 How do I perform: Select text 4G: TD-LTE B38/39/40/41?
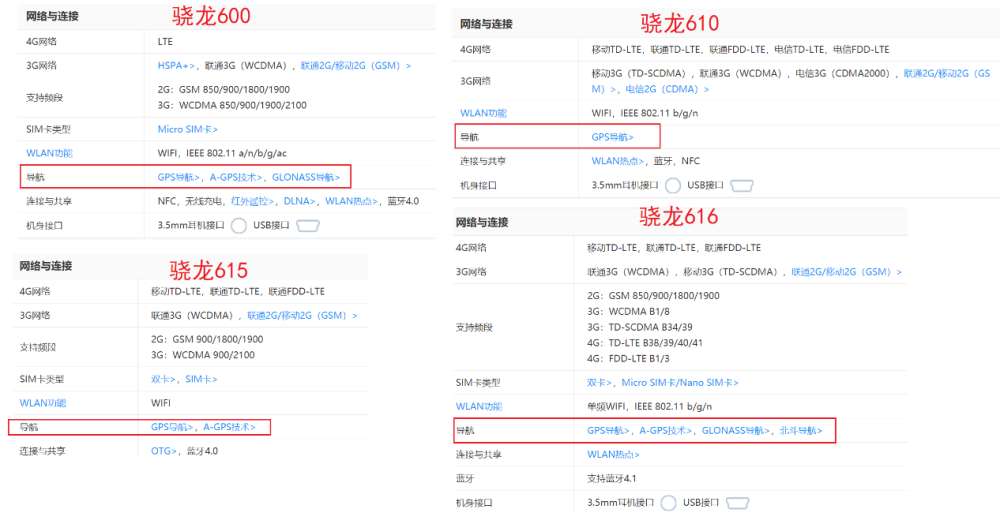[x=645, y=343]
